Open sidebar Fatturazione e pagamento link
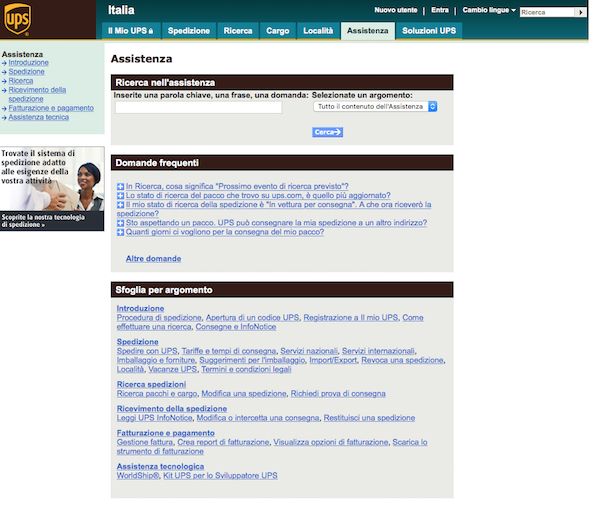 coord(51,108)
